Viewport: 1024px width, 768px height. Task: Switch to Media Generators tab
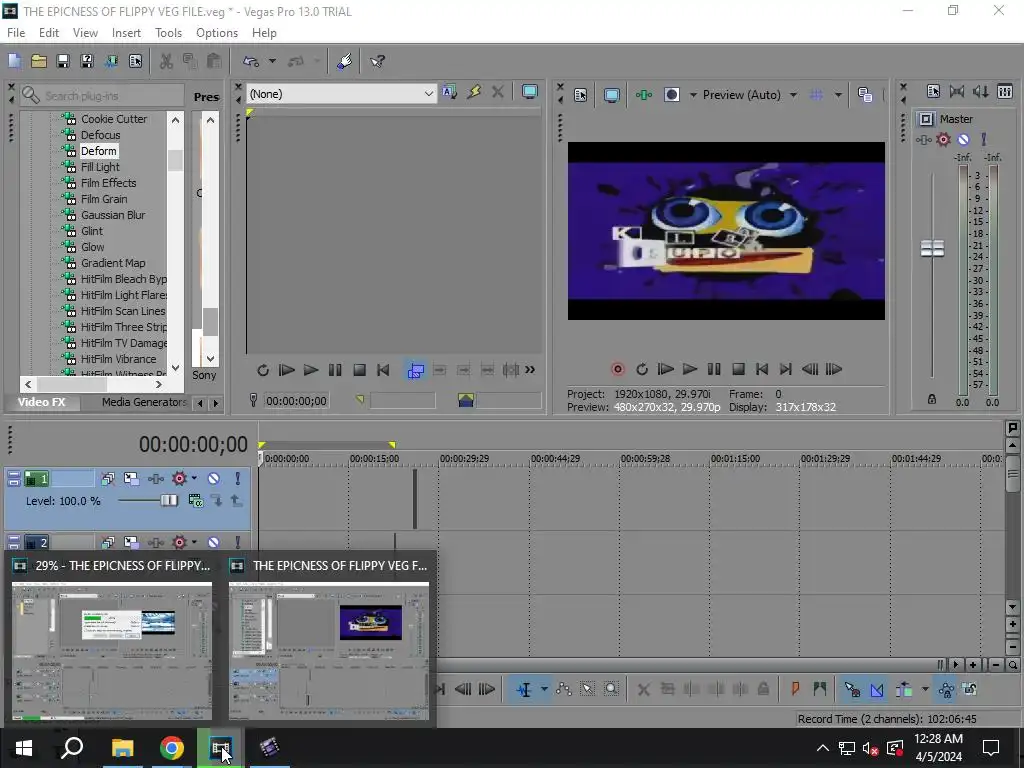pos(144,402)
